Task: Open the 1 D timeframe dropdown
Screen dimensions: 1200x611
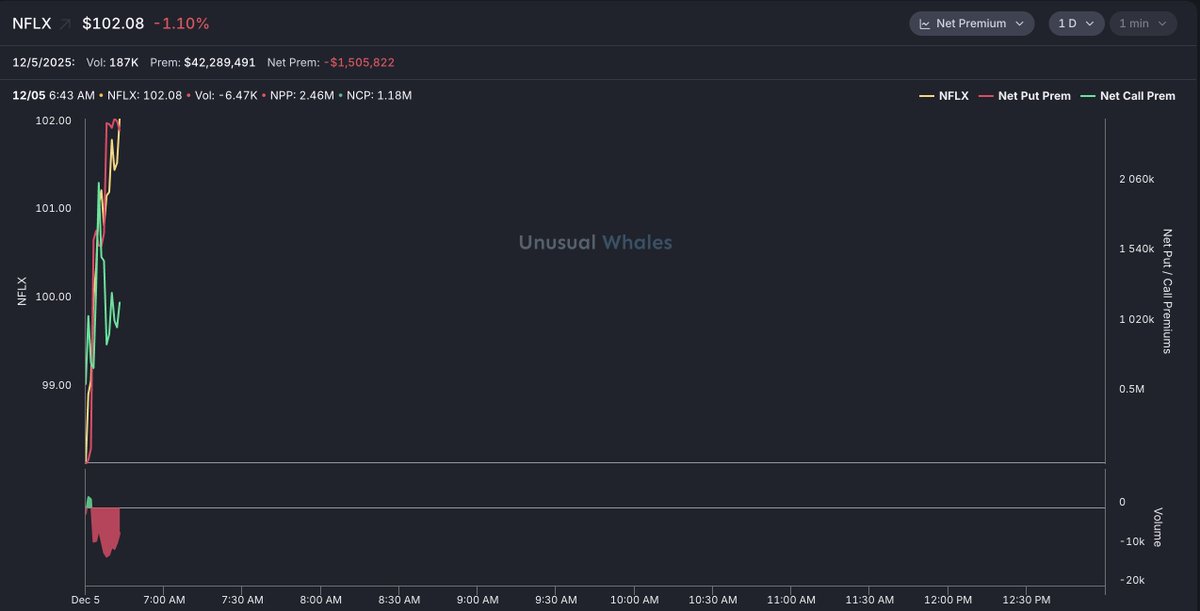Action: pyautogui.click(x=1075, y=23)
